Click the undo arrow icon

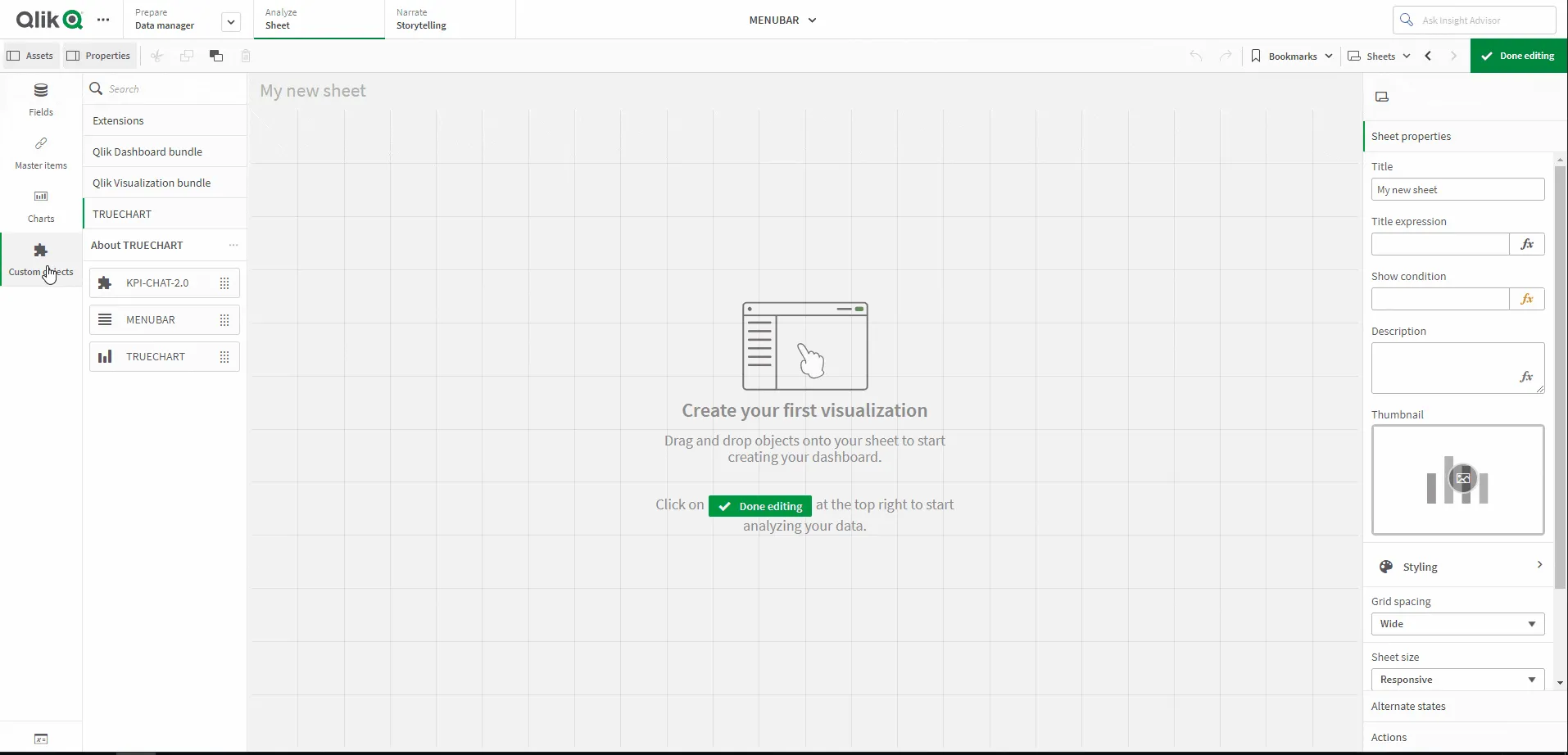point(1195,55)
